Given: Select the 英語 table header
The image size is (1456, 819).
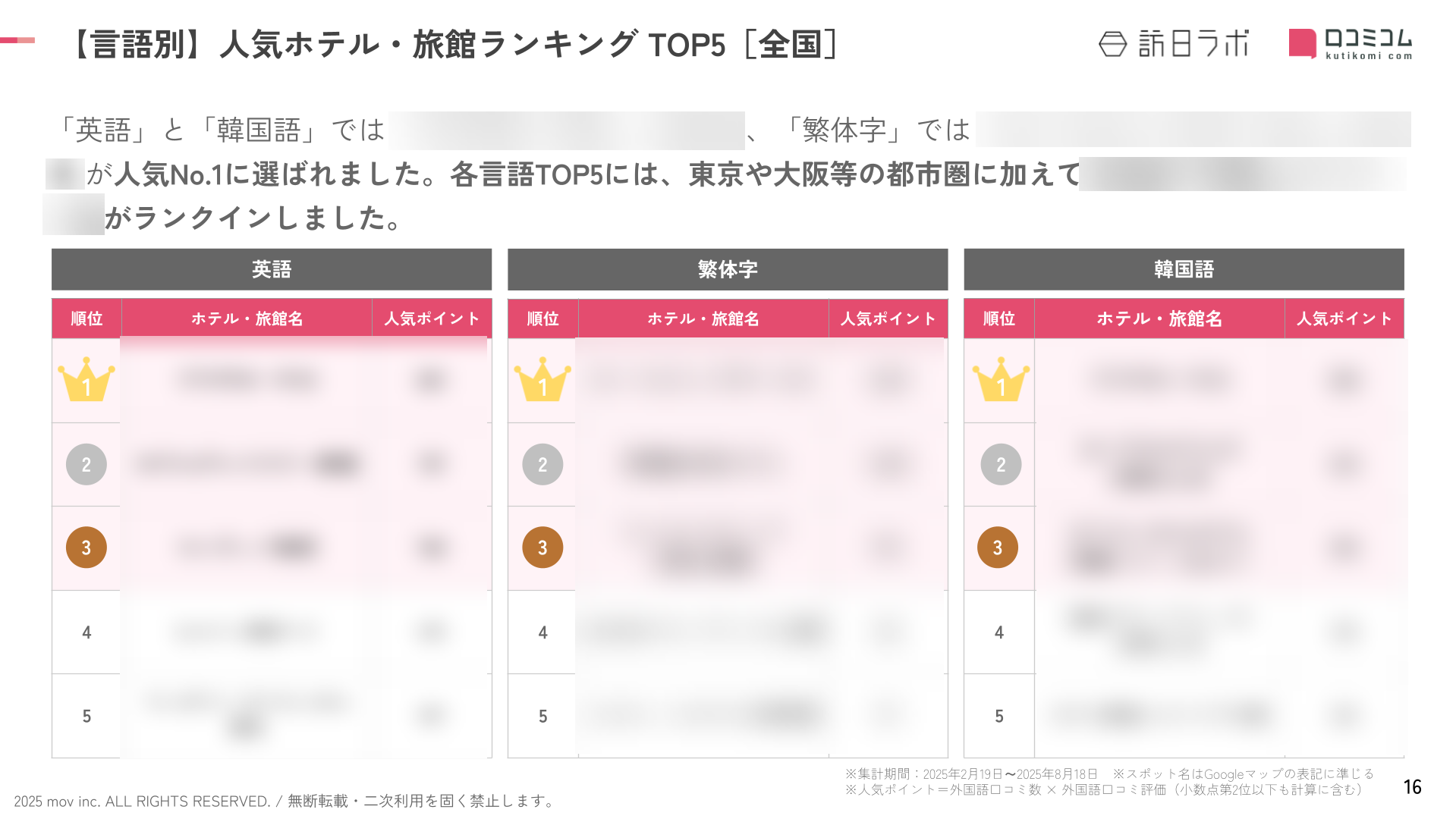Looking at the screenshot, I should click(272, 269).
